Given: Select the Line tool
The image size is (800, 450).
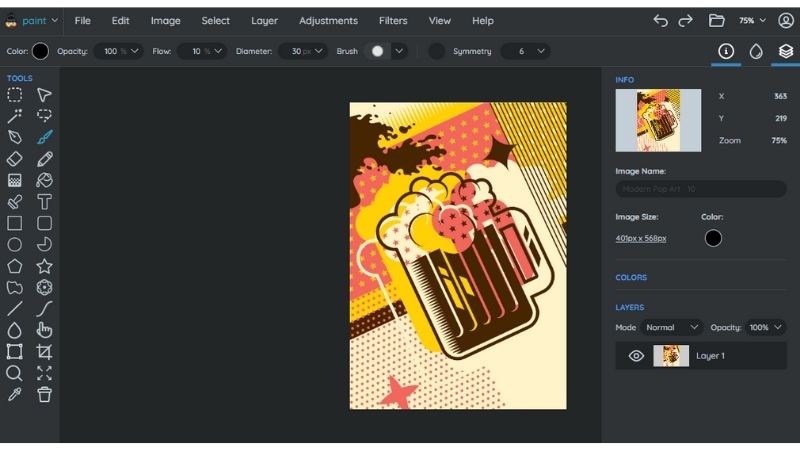Looking at the screenshot, I should (14, 309).
